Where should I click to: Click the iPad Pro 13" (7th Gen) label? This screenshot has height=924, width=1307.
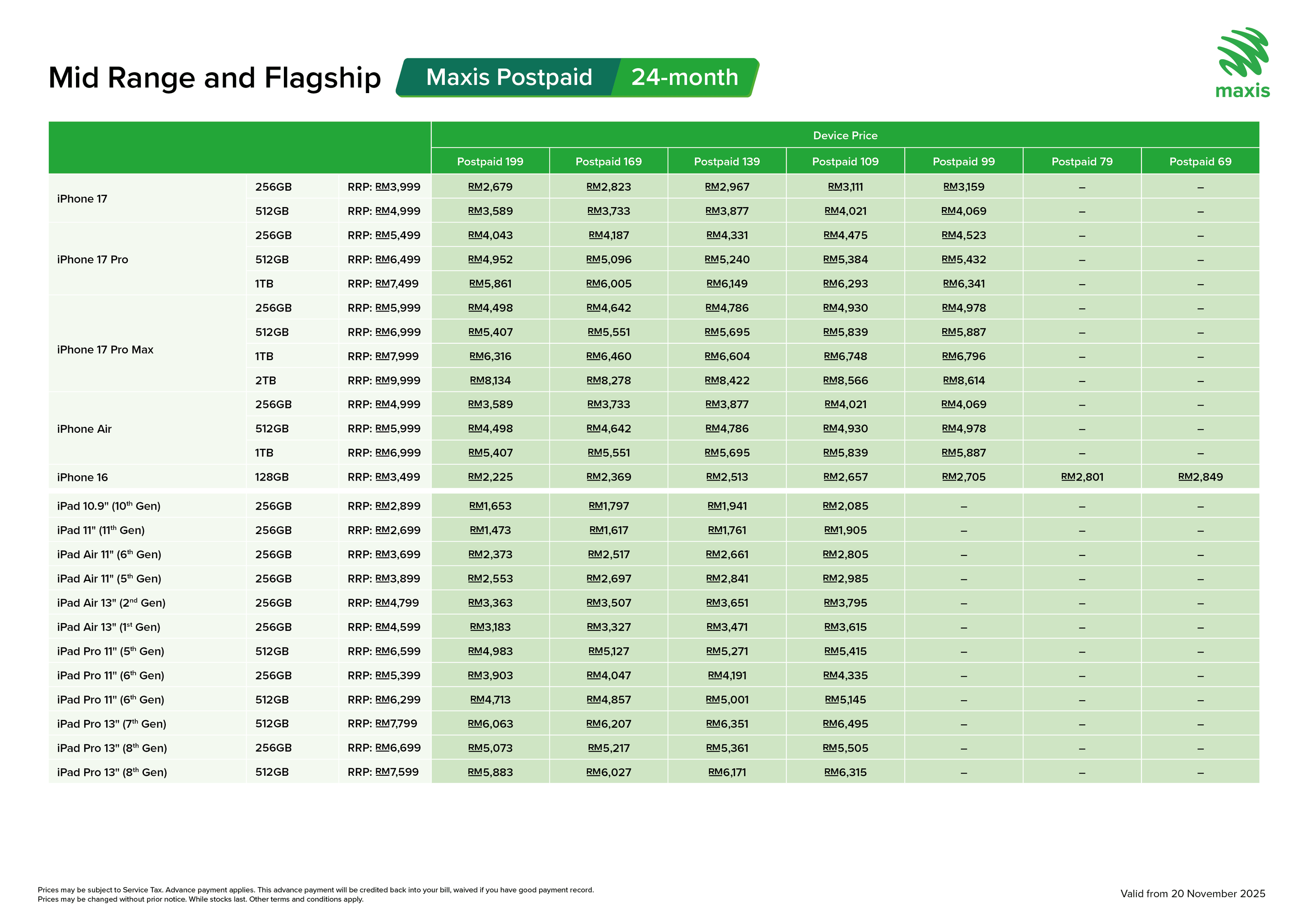(x=112, y=724)
